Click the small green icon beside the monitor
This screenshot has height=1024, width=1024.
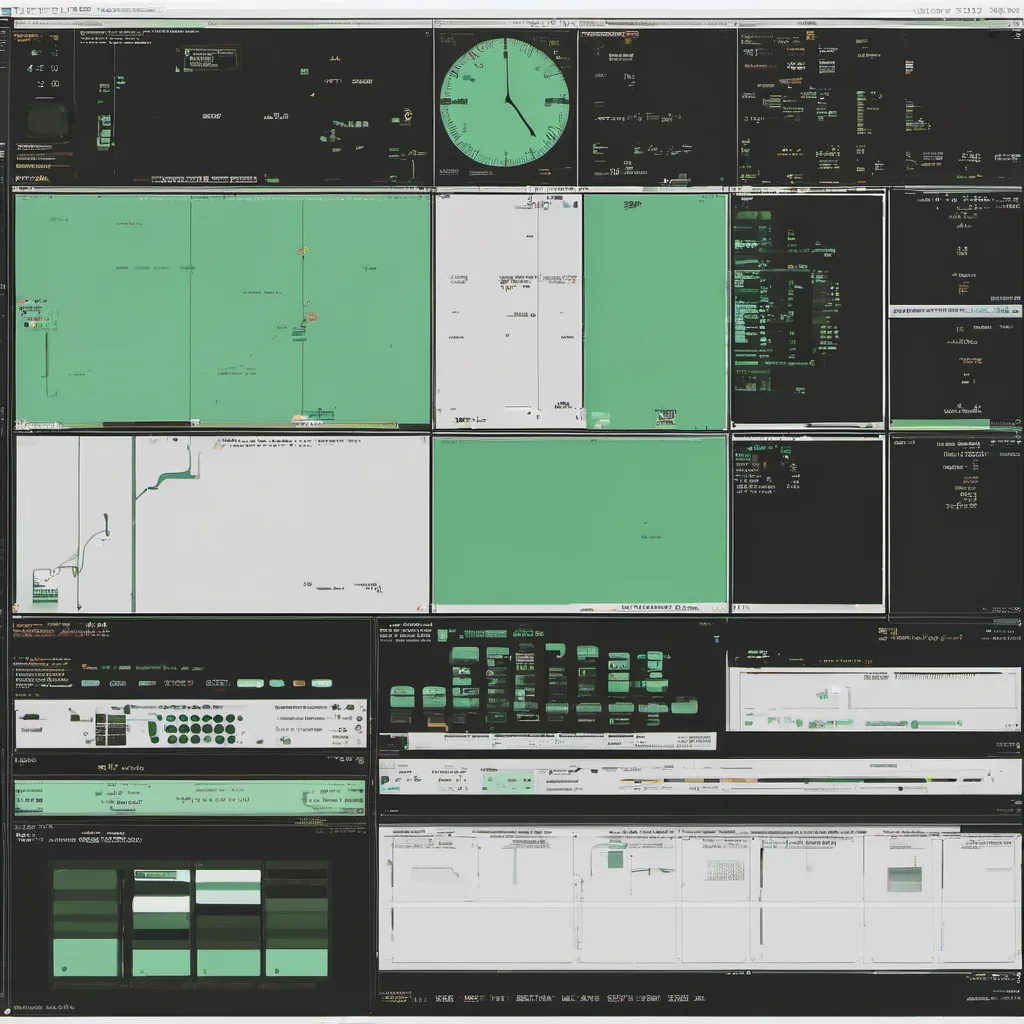pos(104,131)
